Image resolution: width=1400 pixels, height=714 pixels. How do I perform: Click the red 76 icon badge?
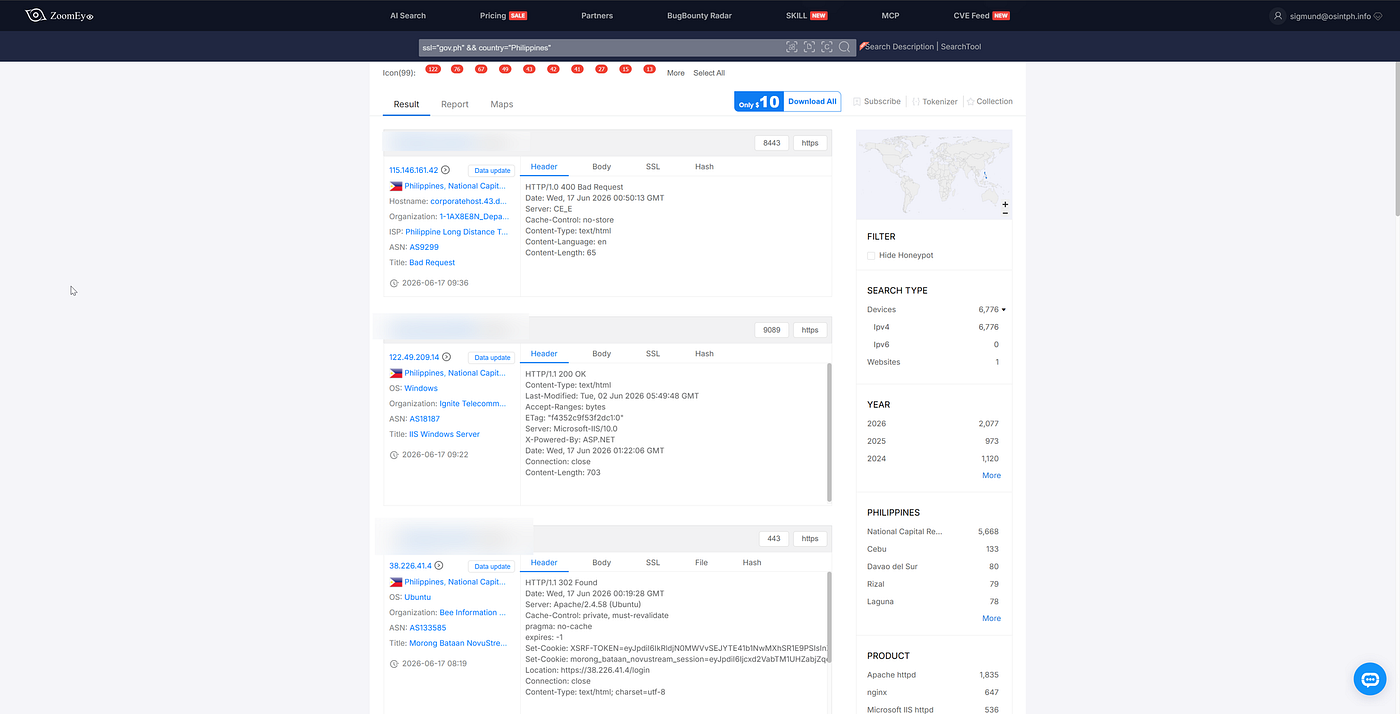[457, 69]
